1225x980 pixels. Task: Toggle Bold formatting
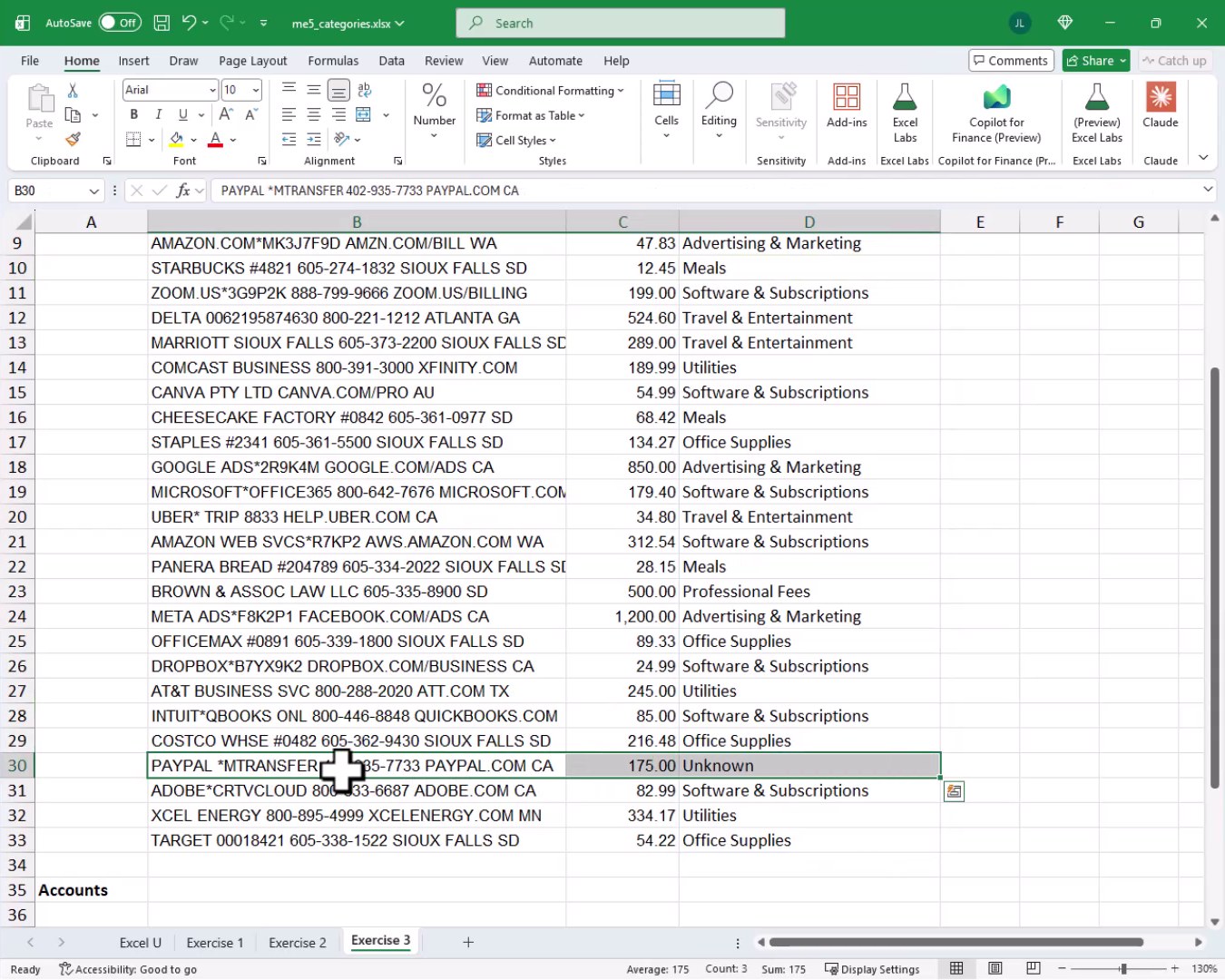click(134, 114)
